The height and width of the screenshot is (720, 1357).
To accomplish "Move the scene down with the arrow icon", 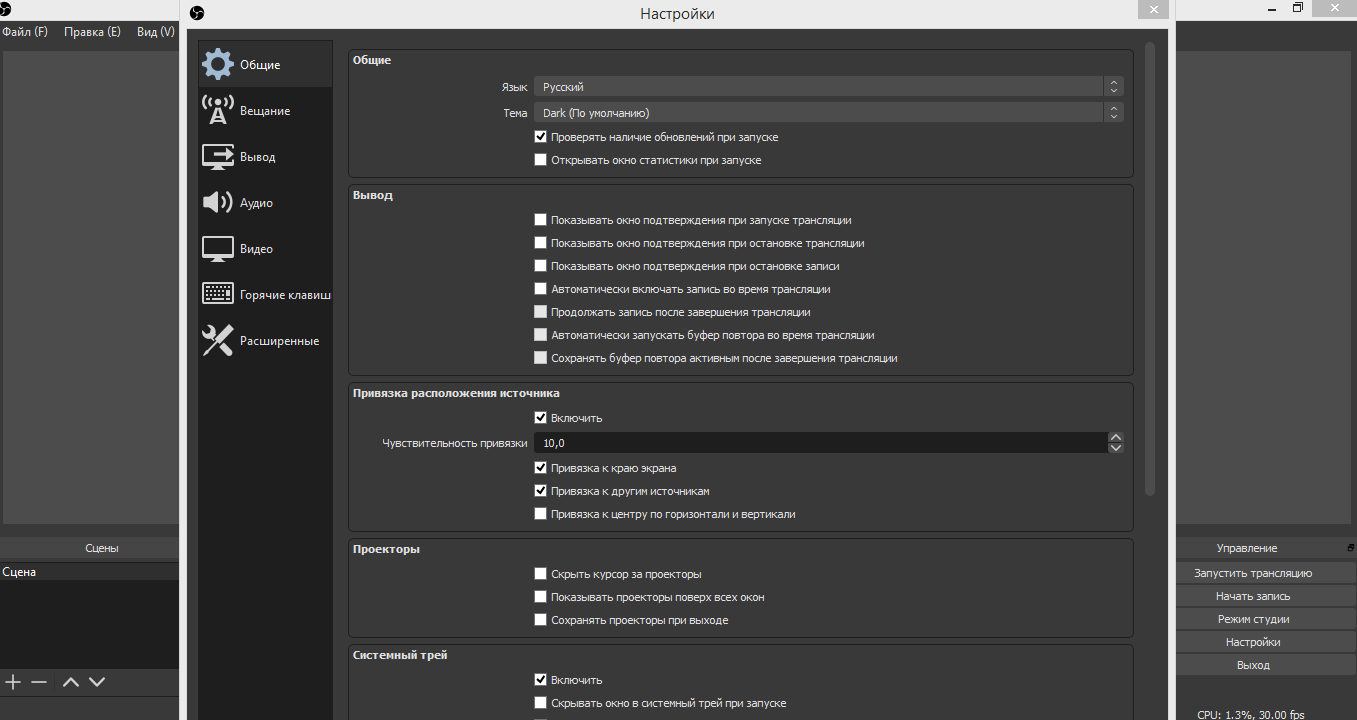I will 97,682.
